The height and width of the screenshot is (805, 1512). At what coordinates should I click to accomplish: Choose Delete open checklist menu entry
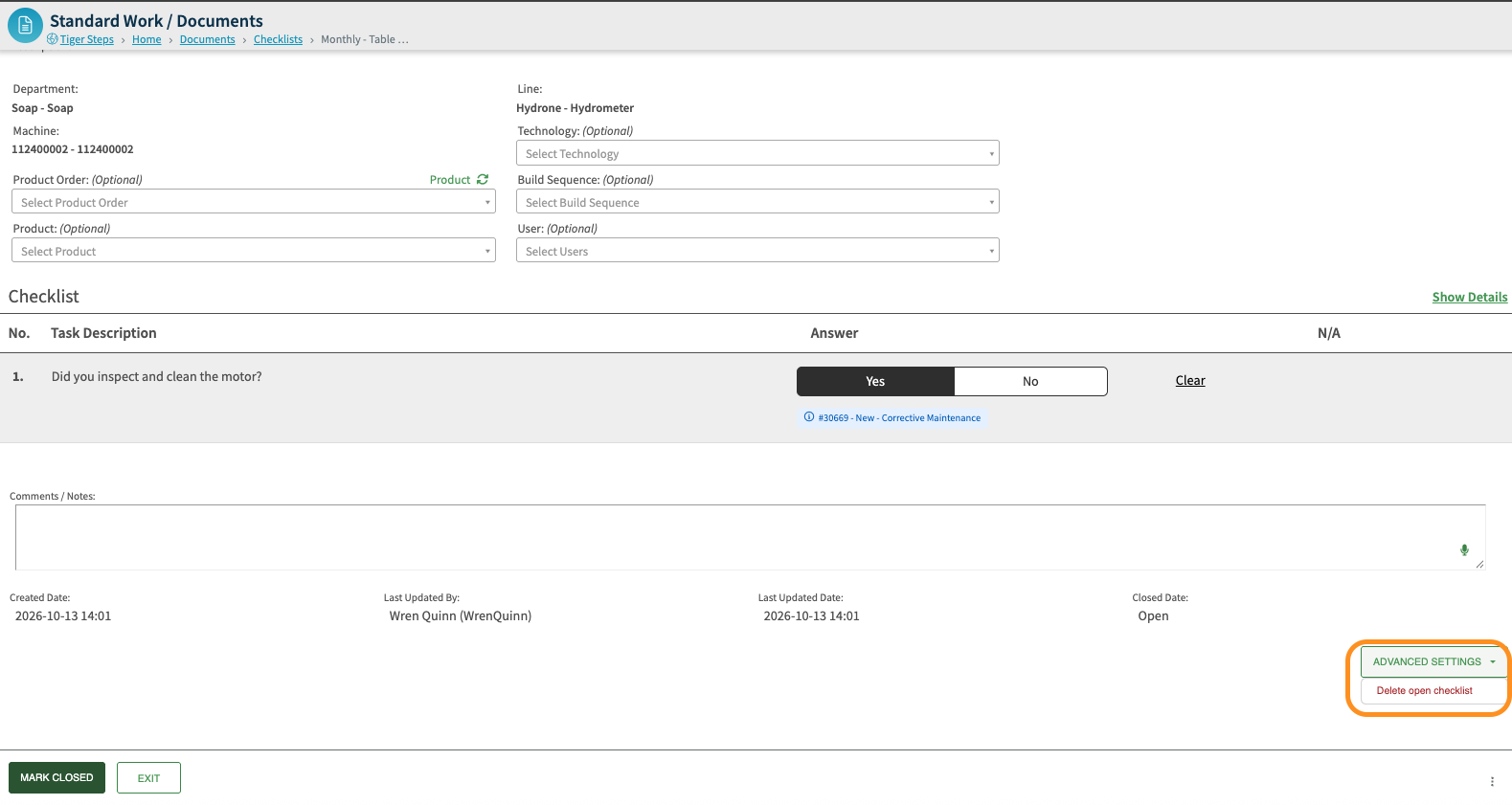[x=1424, y=690]
